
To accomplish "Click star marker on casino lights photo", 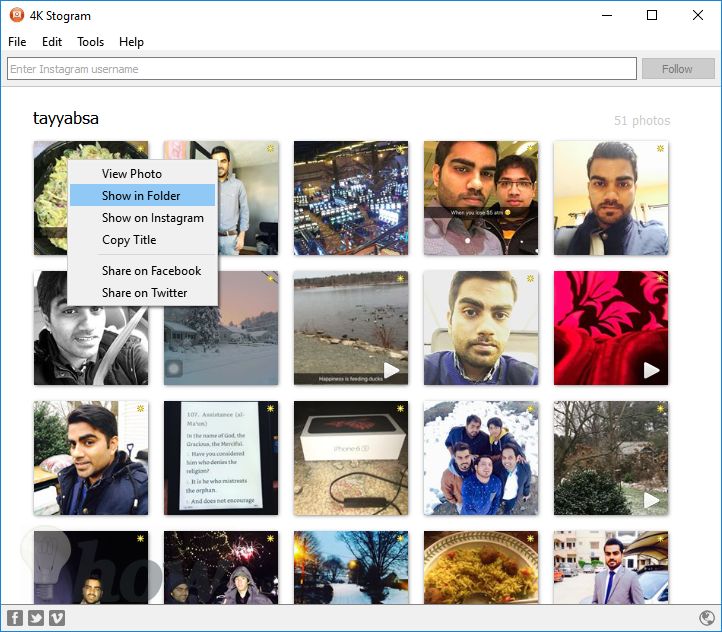I will 401,148.
